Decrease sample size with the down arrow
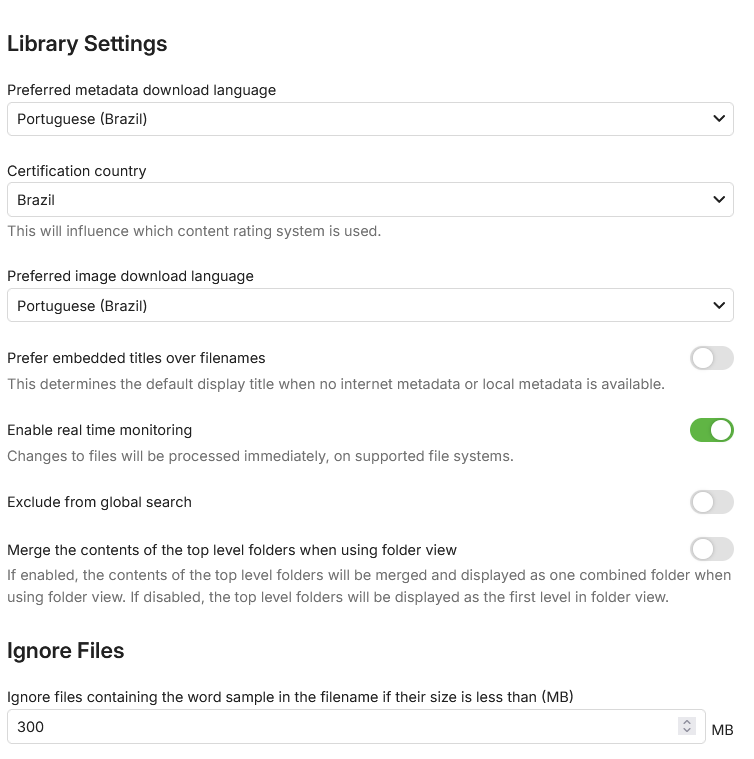754x759 pixels. (x=686, y=731)
